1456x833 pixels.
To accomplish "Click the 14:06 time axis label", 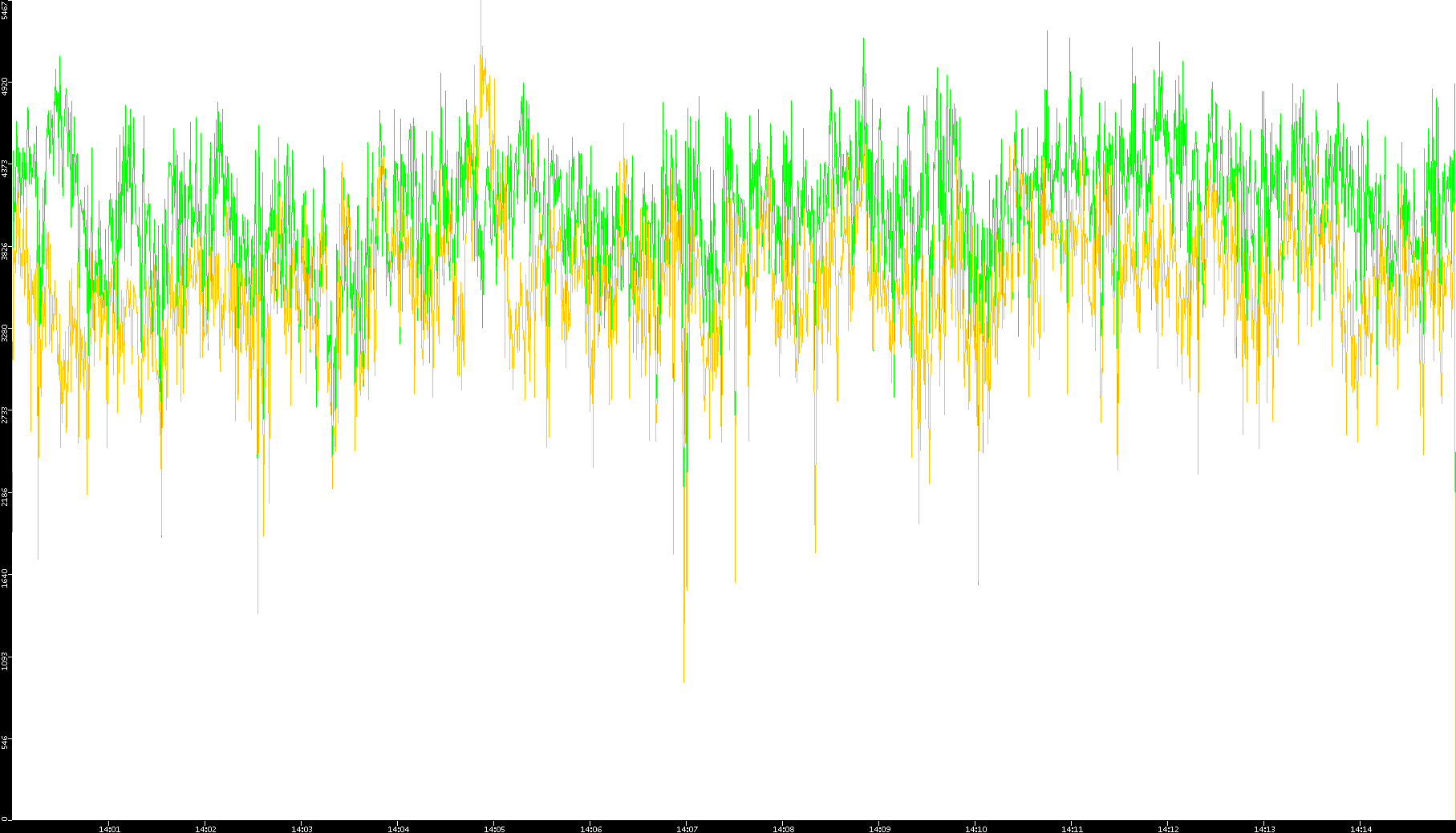I will (x=590, y=829).
